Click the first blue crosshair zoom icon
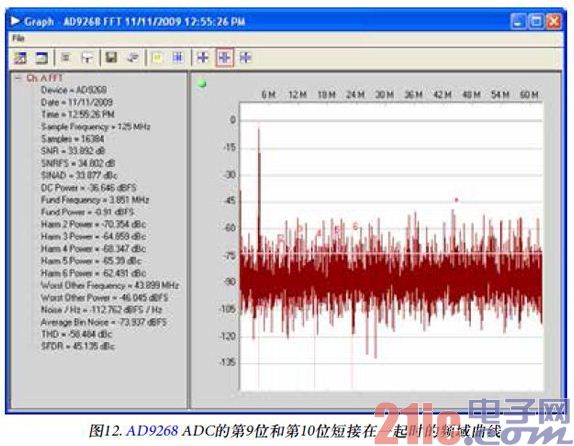 pyautogui.click(x=202, y=57)
